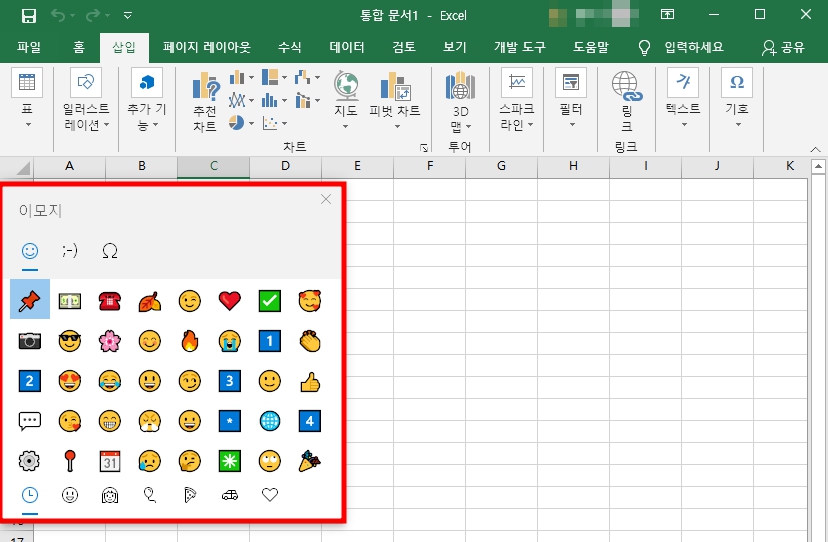The width and height of the screenshot is (828, 542).
Task: Show smiley faces emoji category
Action: pos(70,495)
